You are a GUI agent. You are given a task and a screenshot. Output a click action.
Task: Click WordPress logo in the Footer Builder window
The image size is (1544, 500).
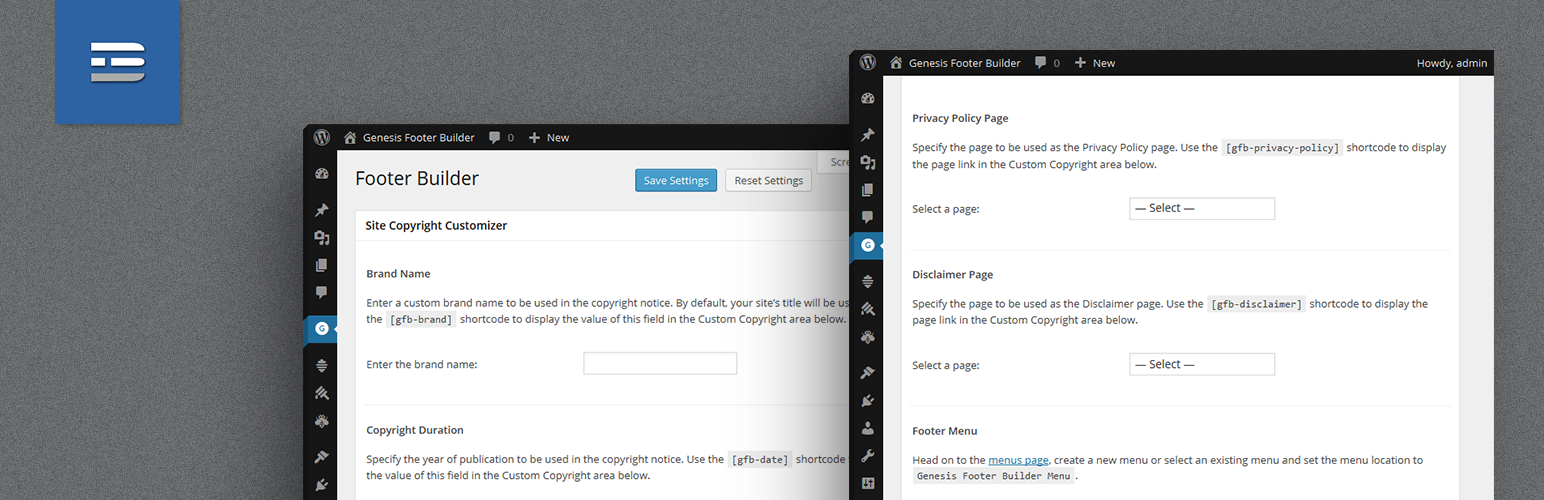tap(321, 137)
